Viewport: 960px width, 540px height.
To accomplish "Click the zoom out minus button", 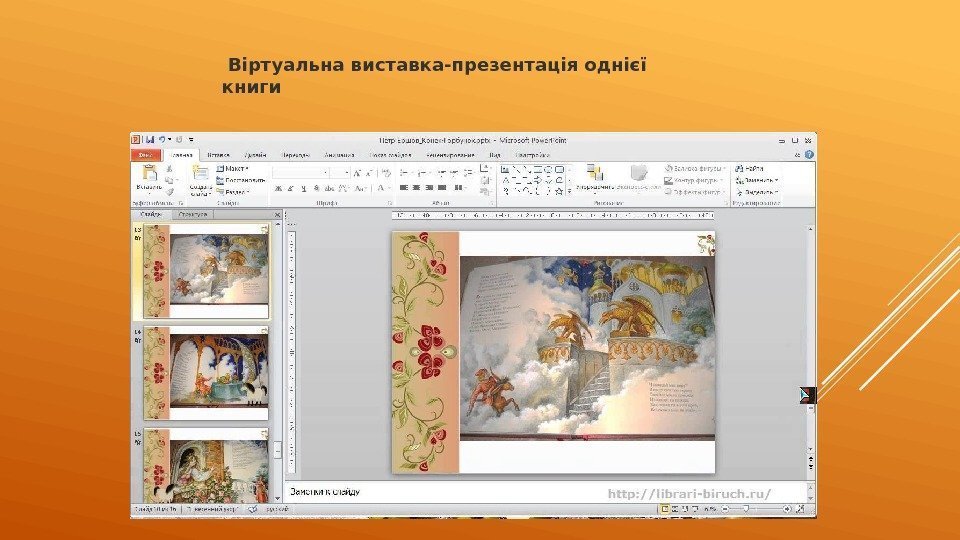I will pos(725,509).
